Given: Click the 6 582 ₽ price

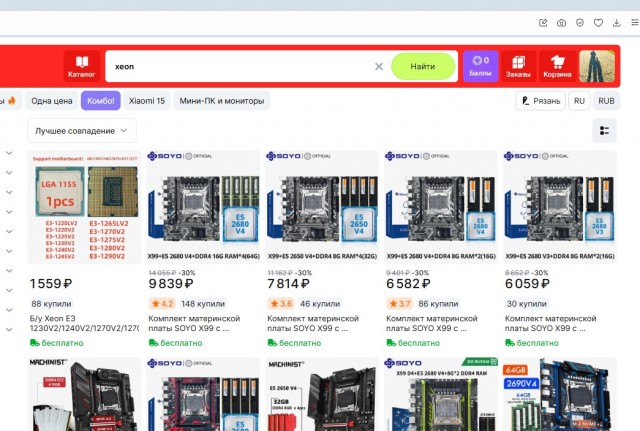Looking at the screenshot, I should pyautogui.click(x=409, y=284).
